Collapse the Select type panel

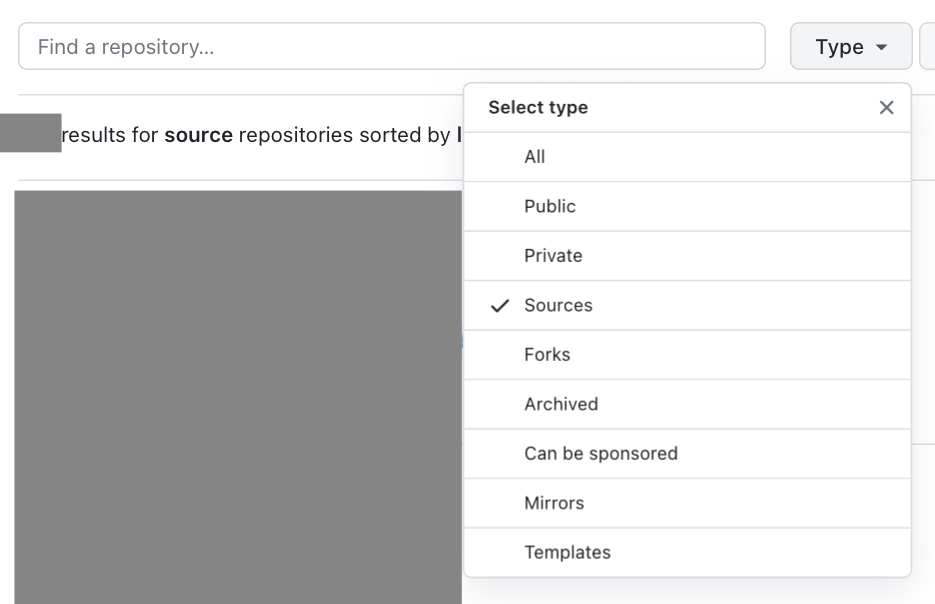pos(886,107)
